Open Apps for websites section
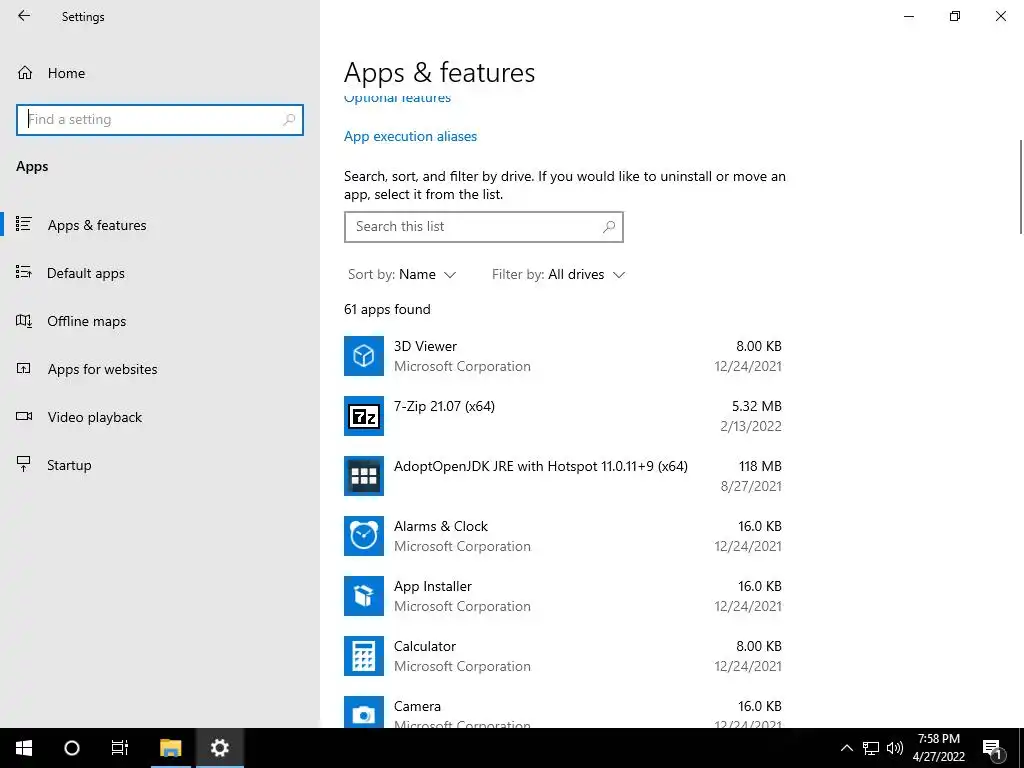This screenshot has width=1024, height=768. pos(102,369)
